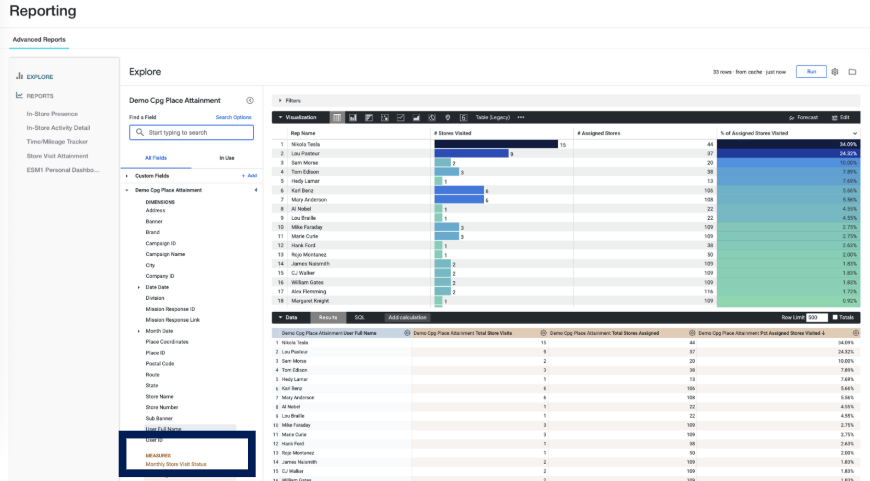Select the table visualization icon
This screenshot has height=481, width=870.
(337, 118)
